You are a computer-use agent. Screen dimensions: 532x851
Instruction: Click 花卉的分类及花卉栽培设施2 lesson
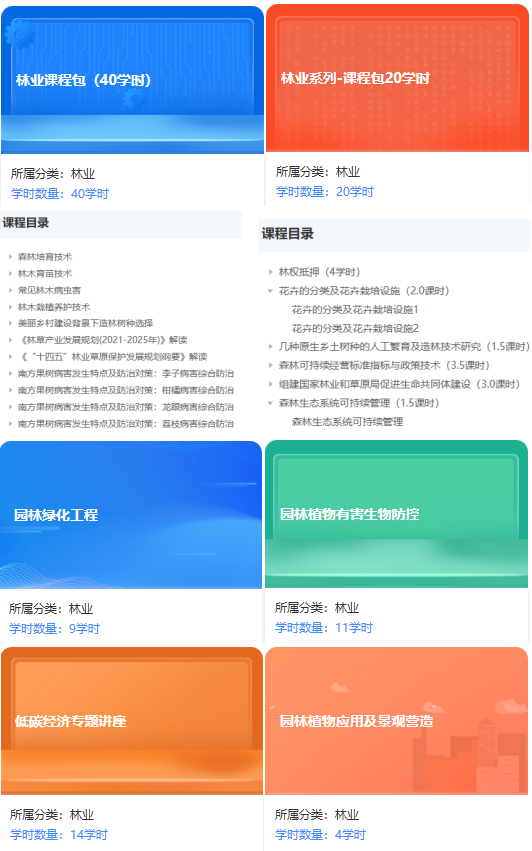355,328
